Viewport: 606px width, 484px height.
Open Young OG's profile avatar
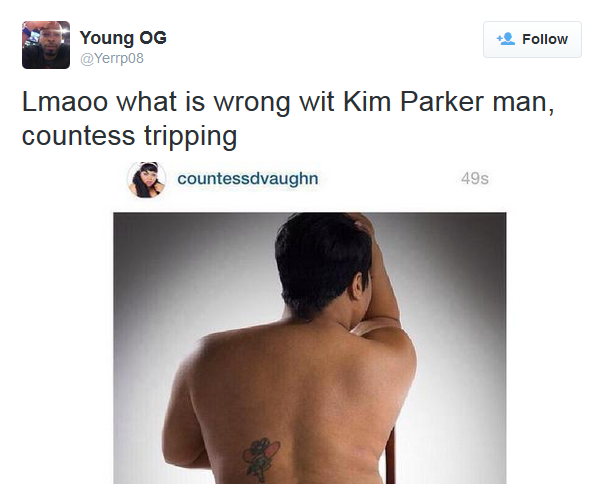click(x=46, y=45)
